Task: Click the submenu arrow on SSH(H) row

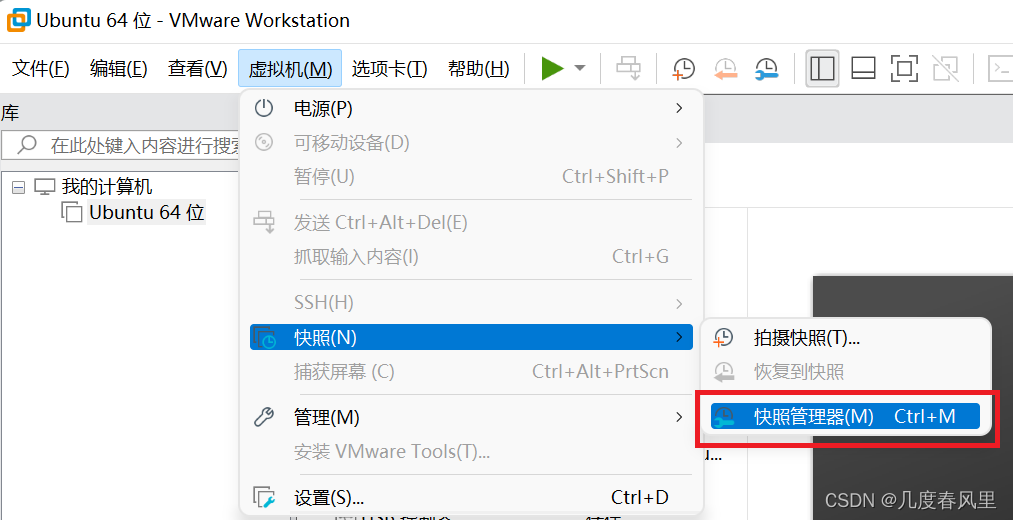Action: pyautogui.click(x=679, y=302)
